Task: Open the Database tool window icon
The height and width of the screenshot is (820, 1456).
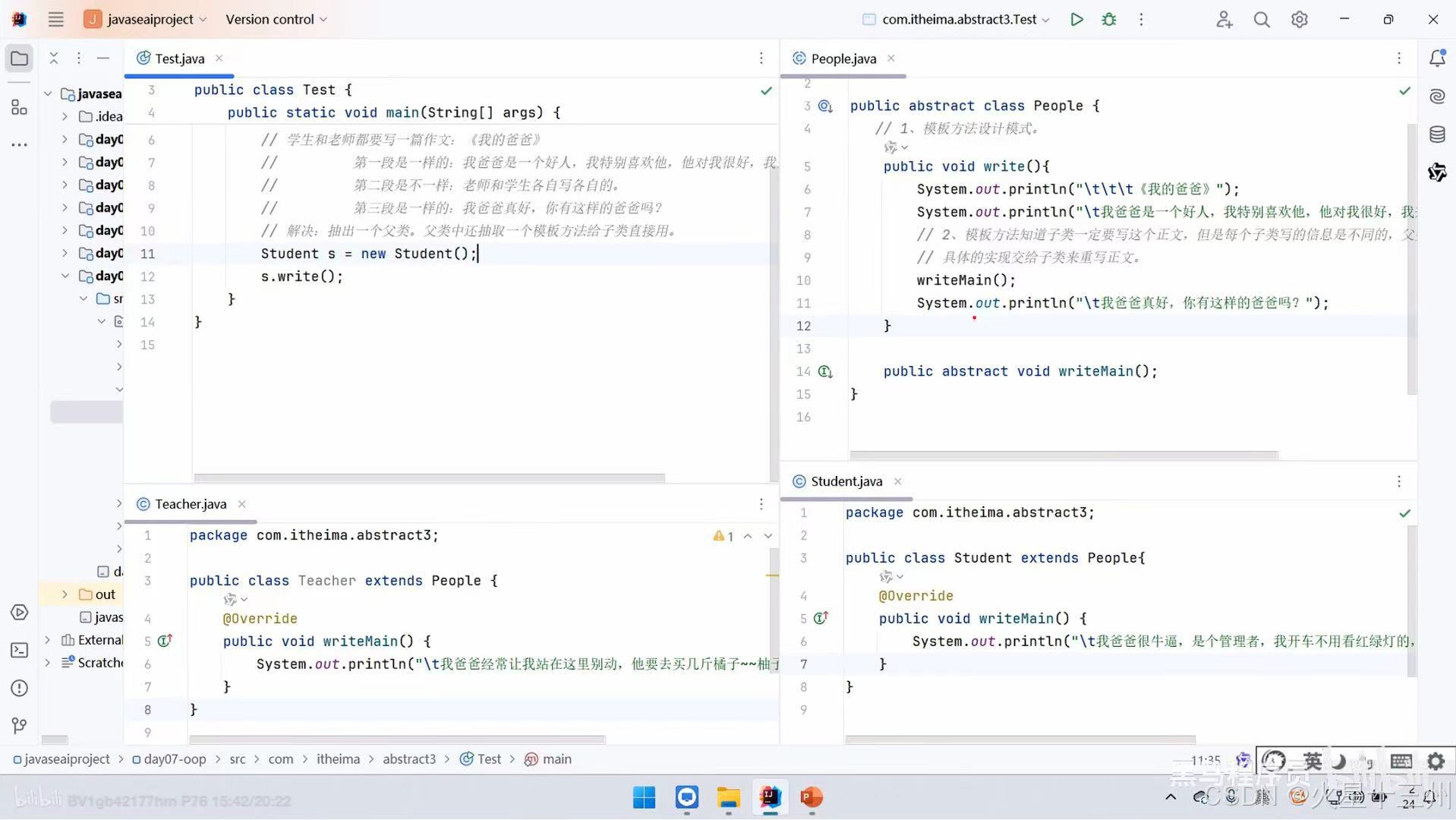Action: (1437, 134)
